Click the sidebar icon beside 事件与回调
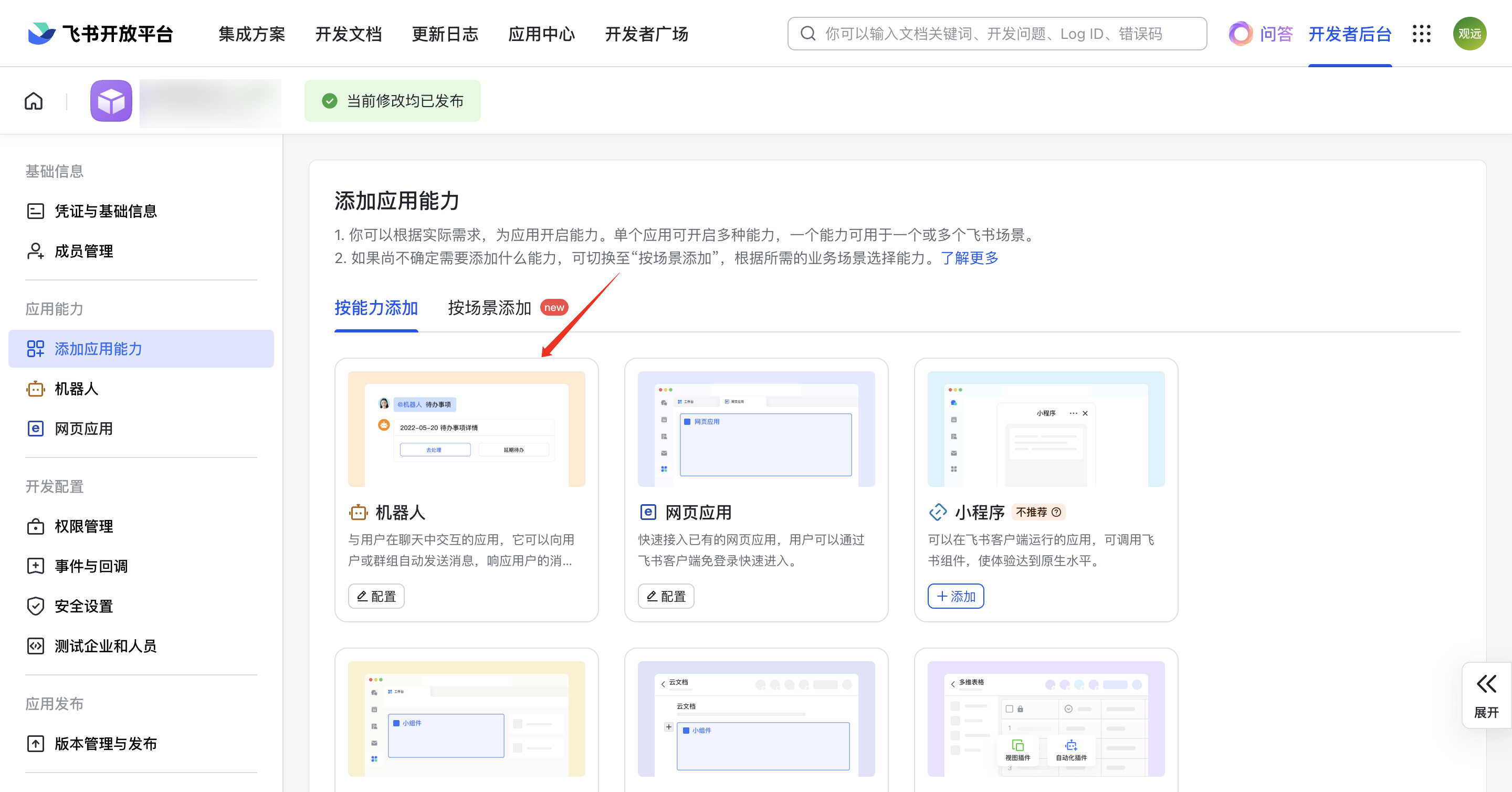This screenshot has height=792, width=1512. (x=35, y=566)
